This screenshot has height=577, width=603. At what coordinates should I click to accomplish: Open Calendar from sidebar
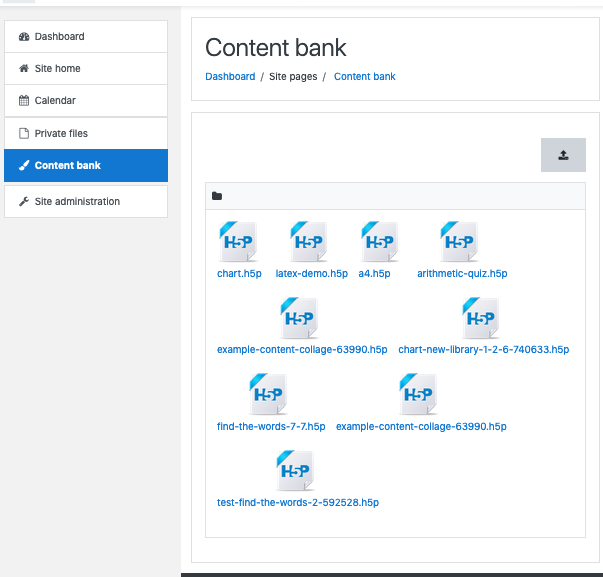pos(86,100)
